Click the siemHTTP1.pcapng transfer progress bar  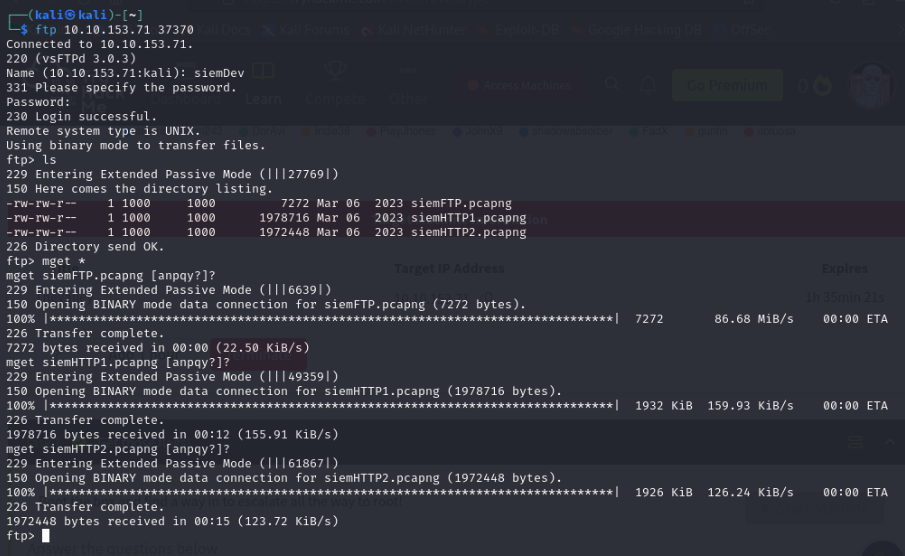click(331, 405)
